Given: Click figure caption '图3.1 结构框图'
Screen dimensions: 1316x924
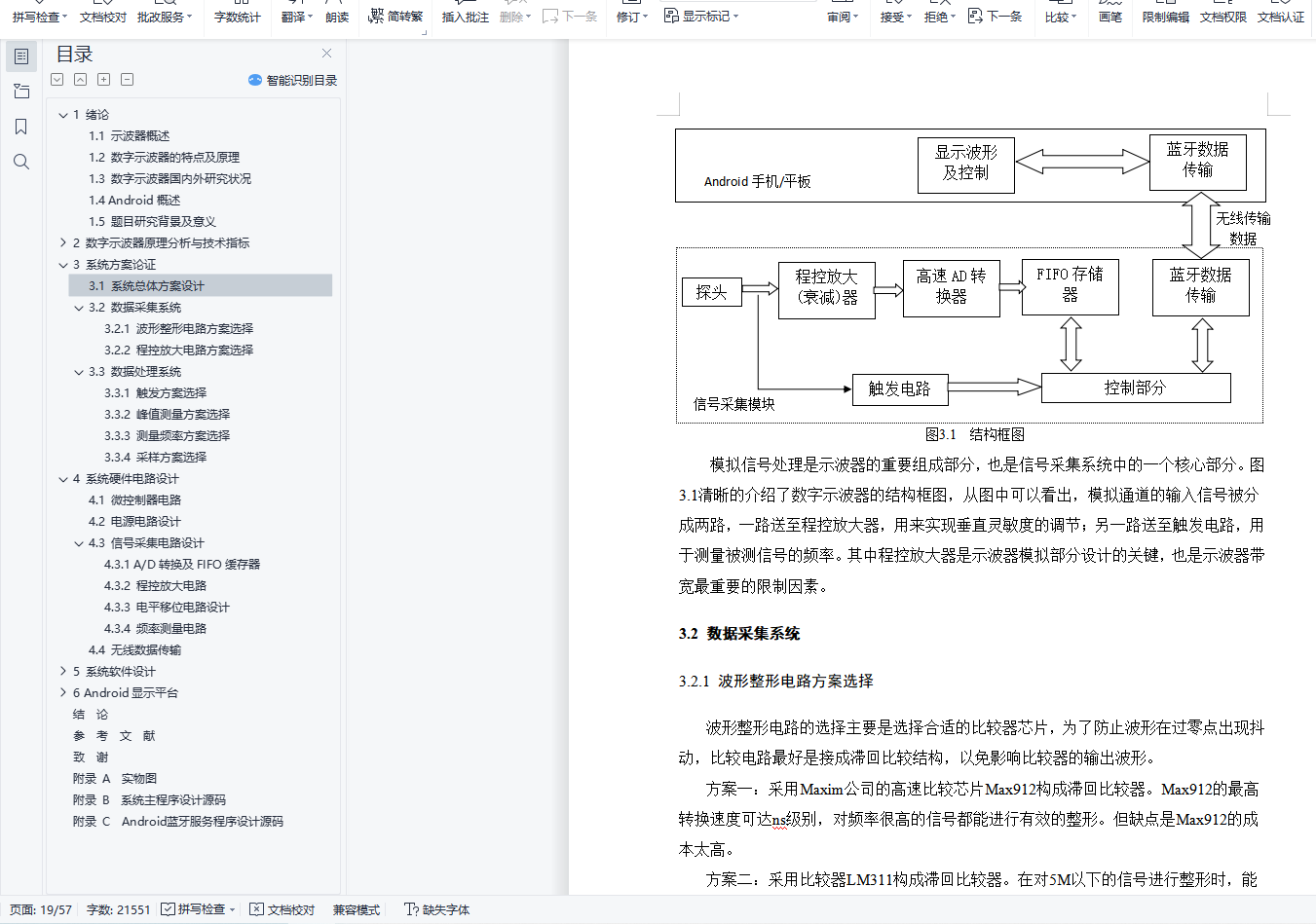Looking at the screenshot, I should 975,434.
